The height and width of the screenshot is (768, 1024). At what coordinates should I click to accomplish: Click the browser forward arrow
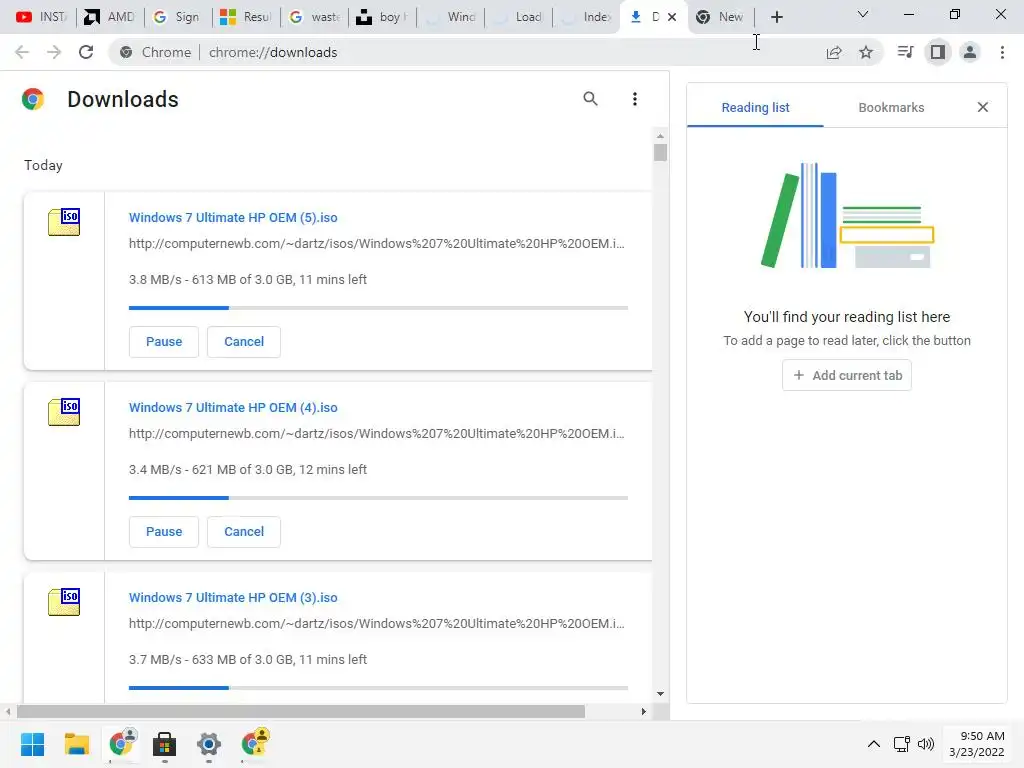(54, 52)
